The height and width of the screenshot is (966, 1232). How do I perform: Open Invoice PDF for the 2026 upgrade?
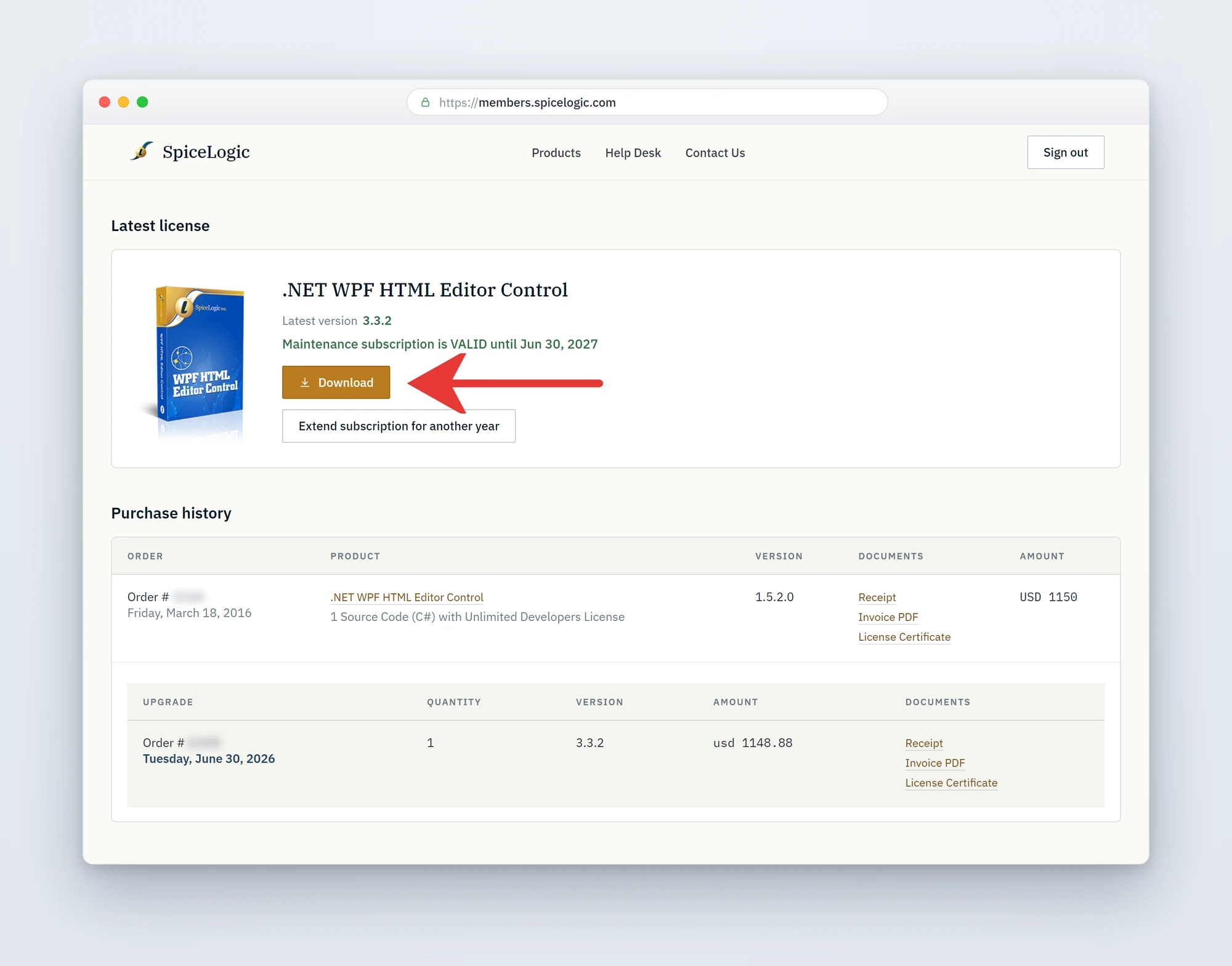click(935, 763)
